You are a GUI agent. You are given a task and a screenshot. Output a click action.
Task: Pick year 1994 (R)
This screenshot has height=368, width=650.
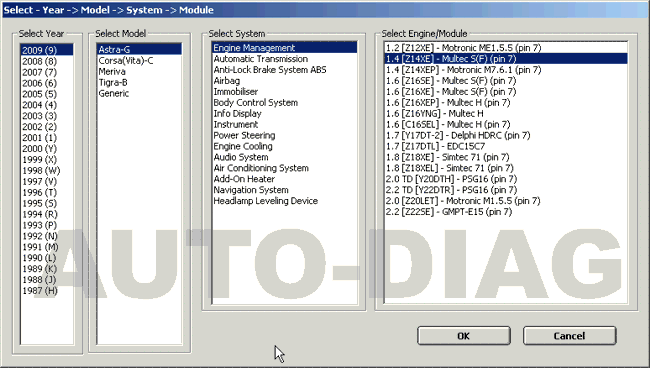click(47, 214)
